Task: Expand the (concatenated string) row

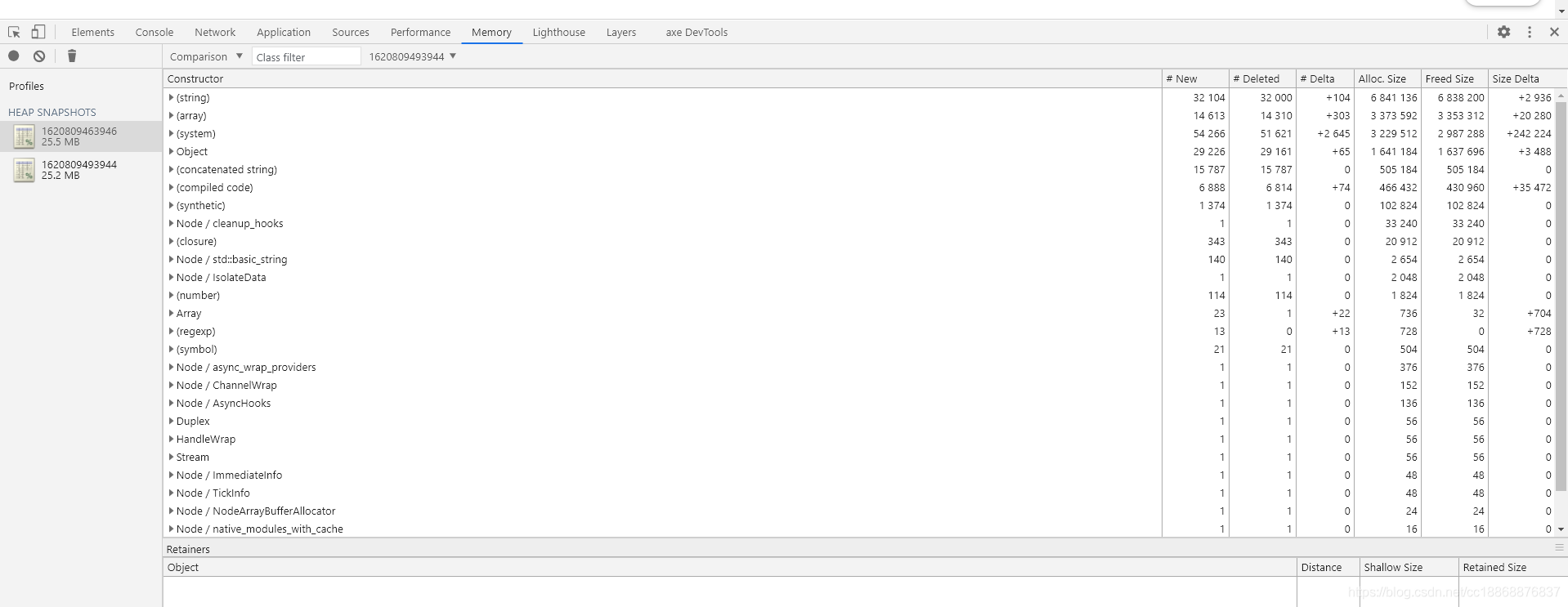Action: click(x=171, y=169)
